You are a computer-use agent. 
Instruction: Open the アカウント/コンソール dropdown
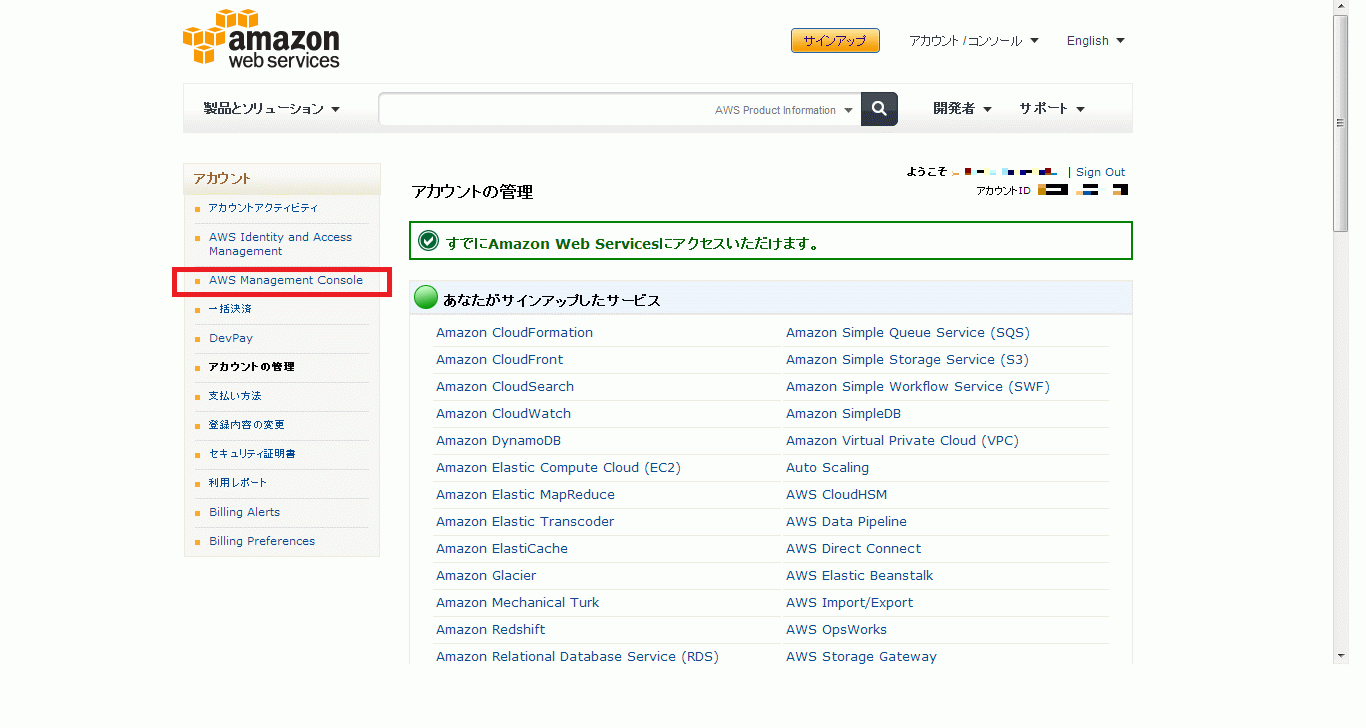[x=973, y=41]
